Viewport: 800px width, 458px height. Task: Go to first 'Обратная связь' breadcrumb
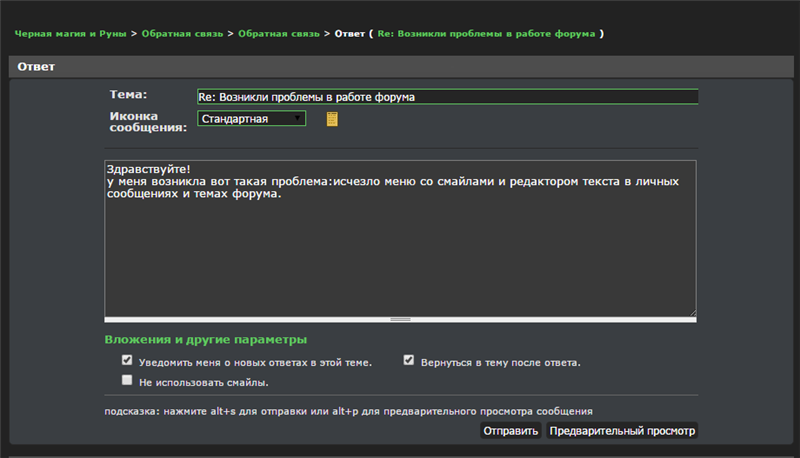182,34
